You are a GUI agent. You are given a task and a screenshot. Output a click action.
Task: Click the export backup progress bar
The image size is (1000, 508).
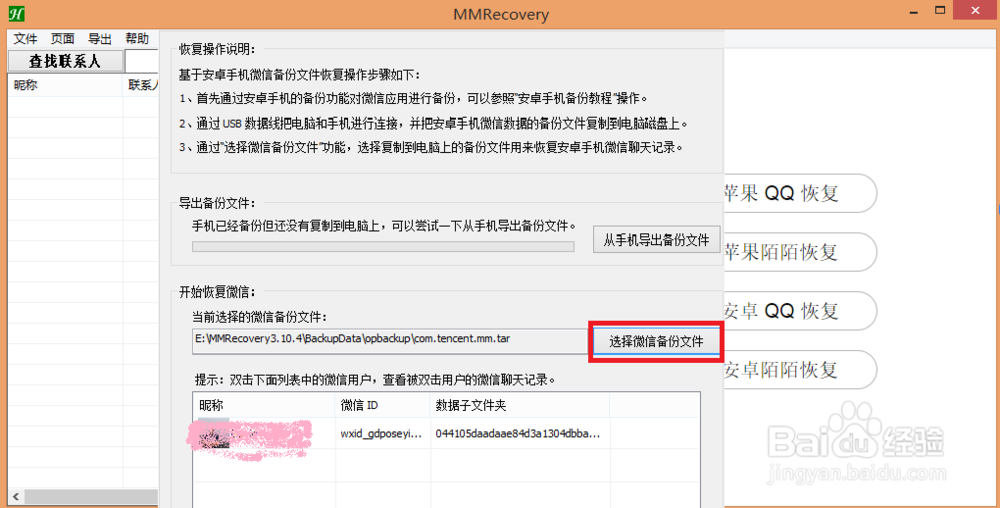click(x=383, y=246)
